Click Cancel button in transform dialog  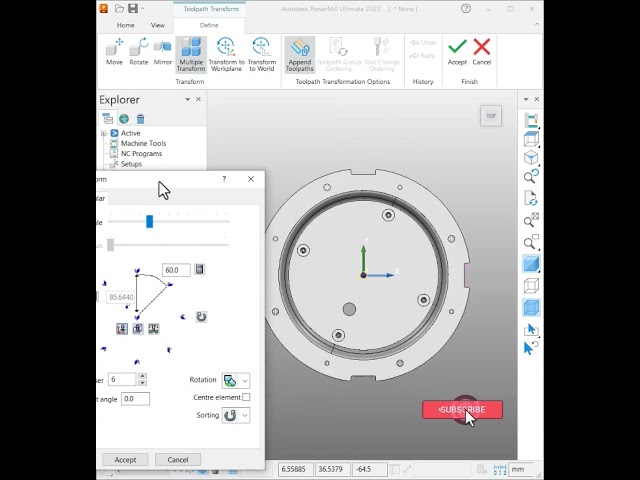tap(178, 460)
